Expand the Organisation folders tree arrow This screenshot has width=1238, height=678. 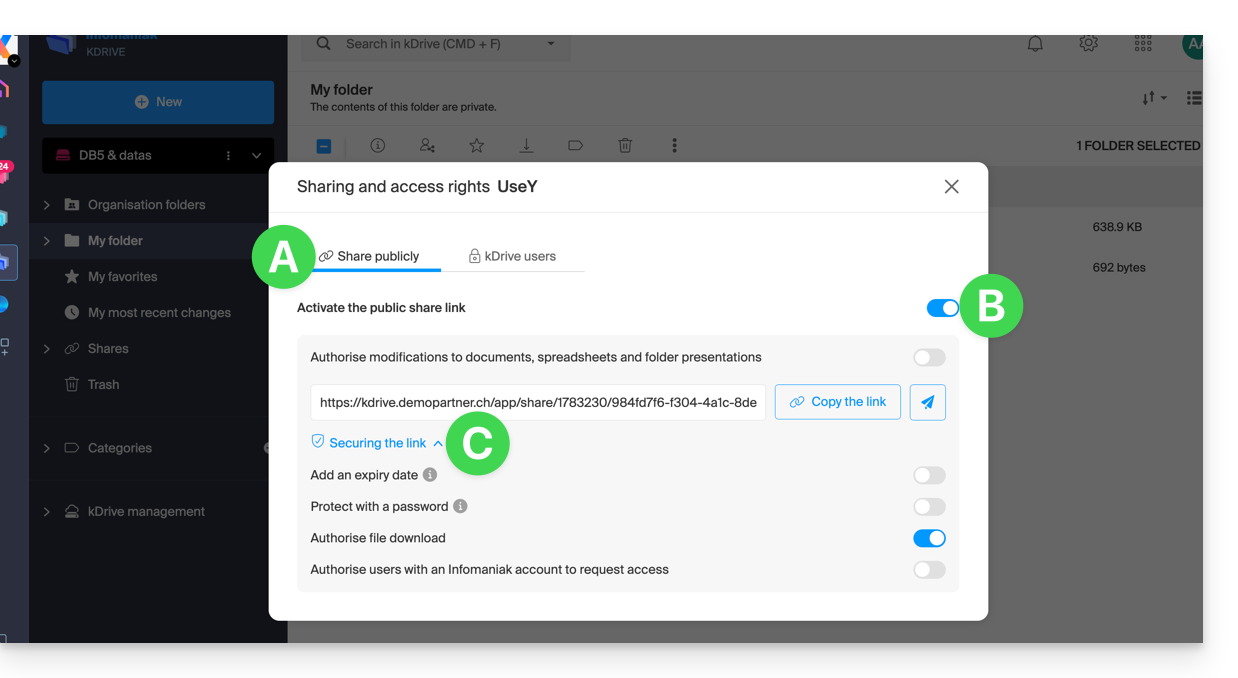coord(46,205)
